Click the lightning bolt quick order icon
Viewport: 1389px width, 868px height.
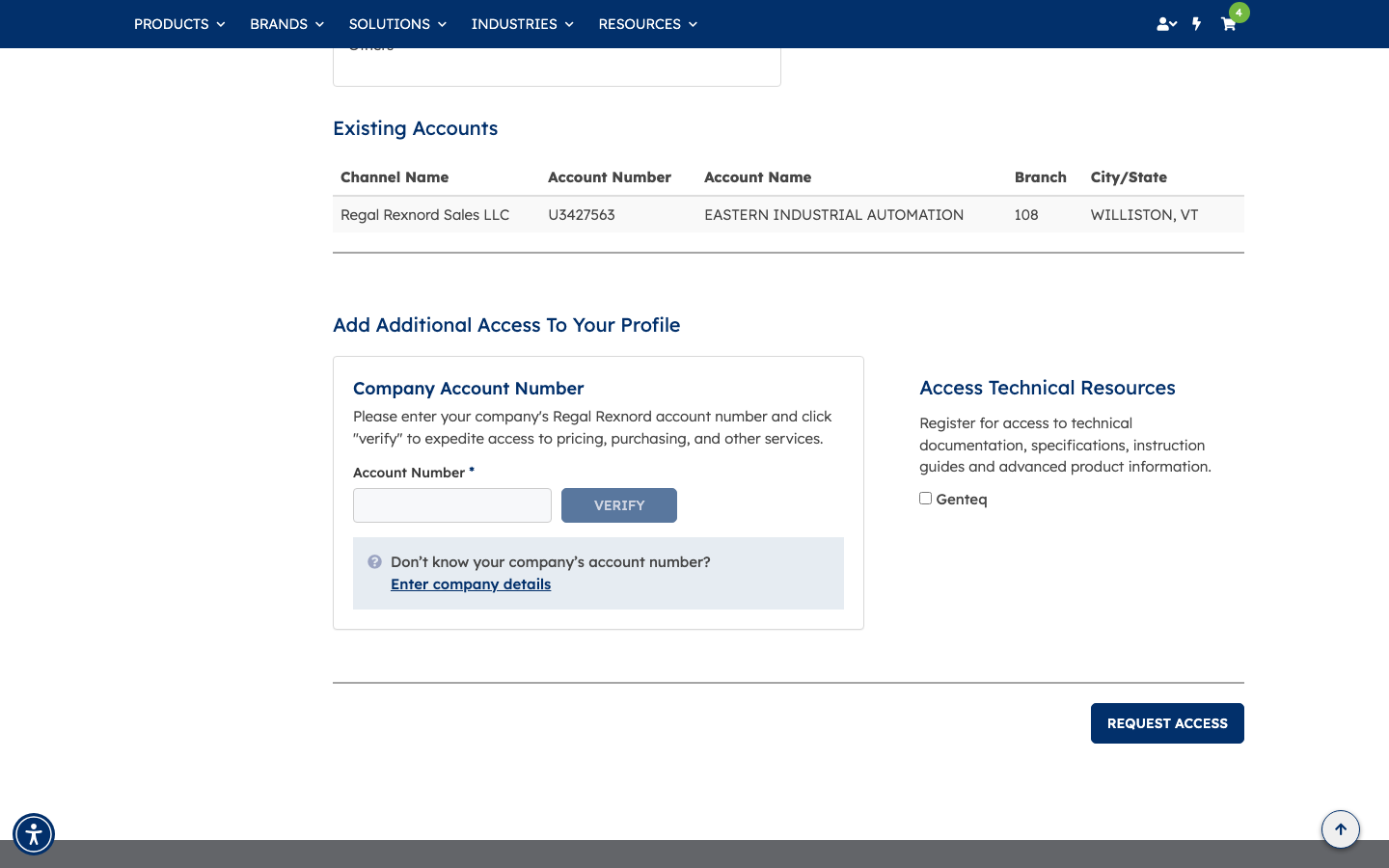tap(1196, 24)
